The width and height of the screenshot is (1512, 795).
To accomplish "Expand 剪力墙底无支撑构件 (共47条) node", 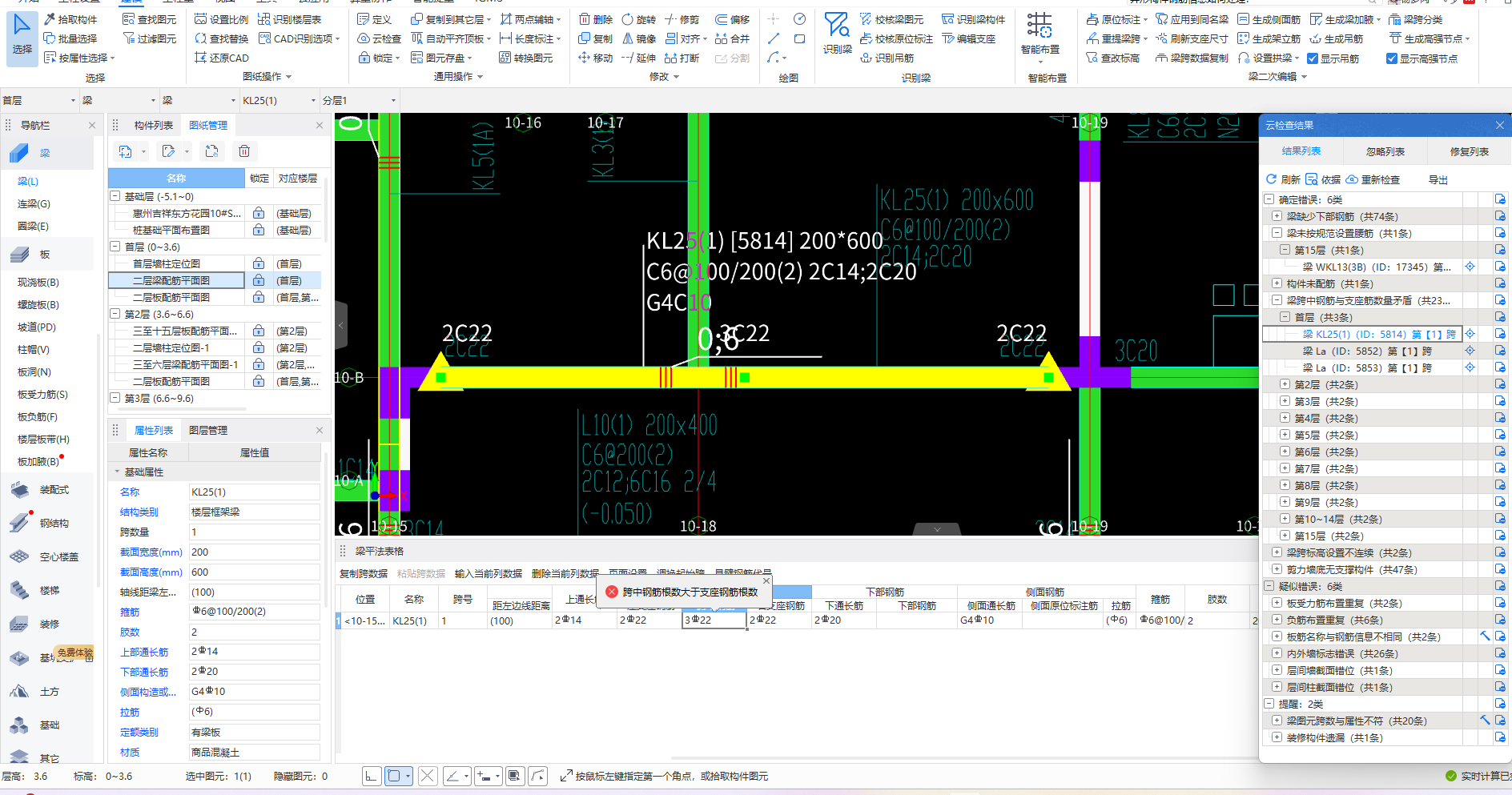I will pos(1277,569).
